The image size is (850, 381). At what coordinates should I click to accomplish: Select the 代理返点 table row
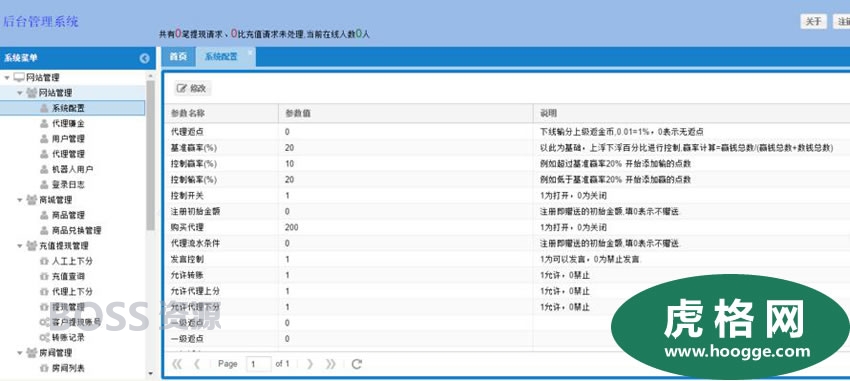(507, 132)
